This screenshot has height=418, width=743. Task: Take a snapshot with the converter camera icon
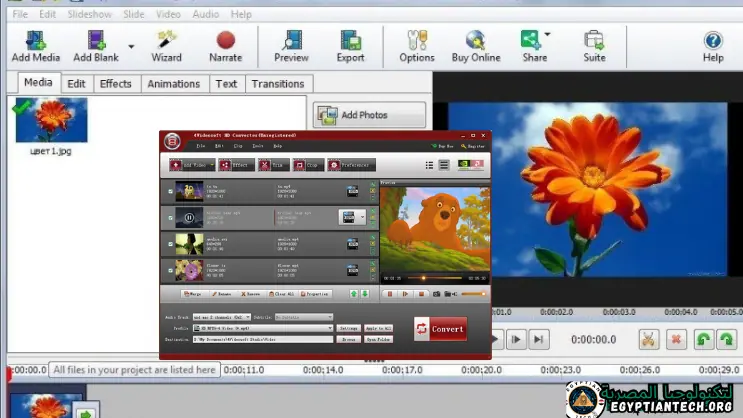coord(436,294)
